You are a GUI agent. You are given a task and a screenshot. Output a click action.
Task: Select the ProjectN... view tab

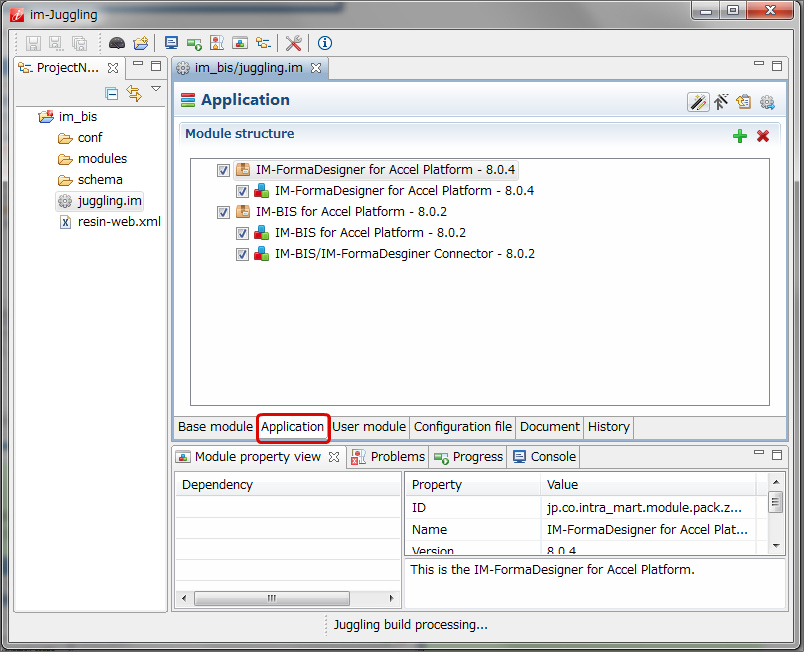(67, 68)
